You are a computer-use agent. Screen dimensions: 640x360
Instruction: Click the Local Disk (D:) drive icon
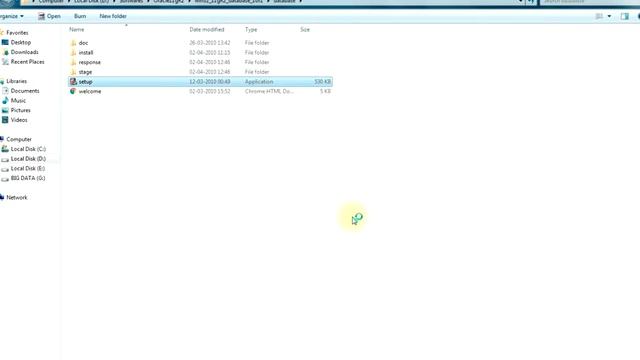click(x=5, y=159)
